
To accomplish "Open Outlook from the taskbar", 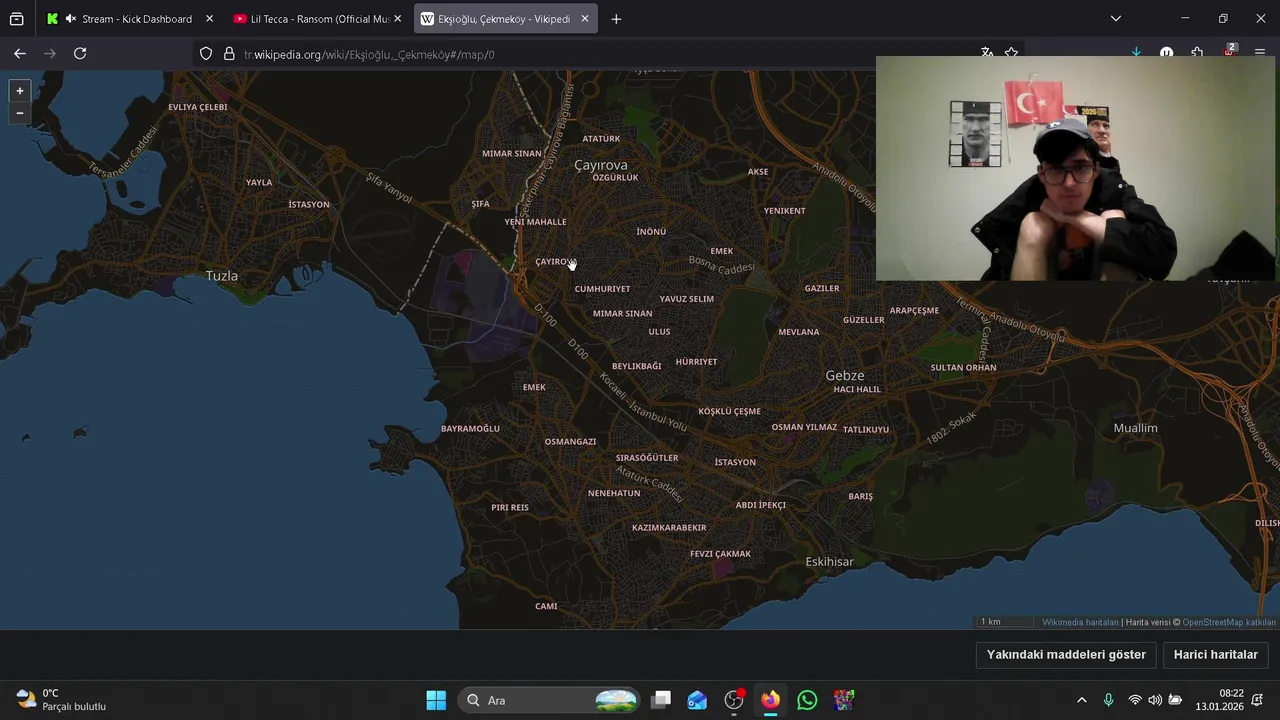I will 697,700.
